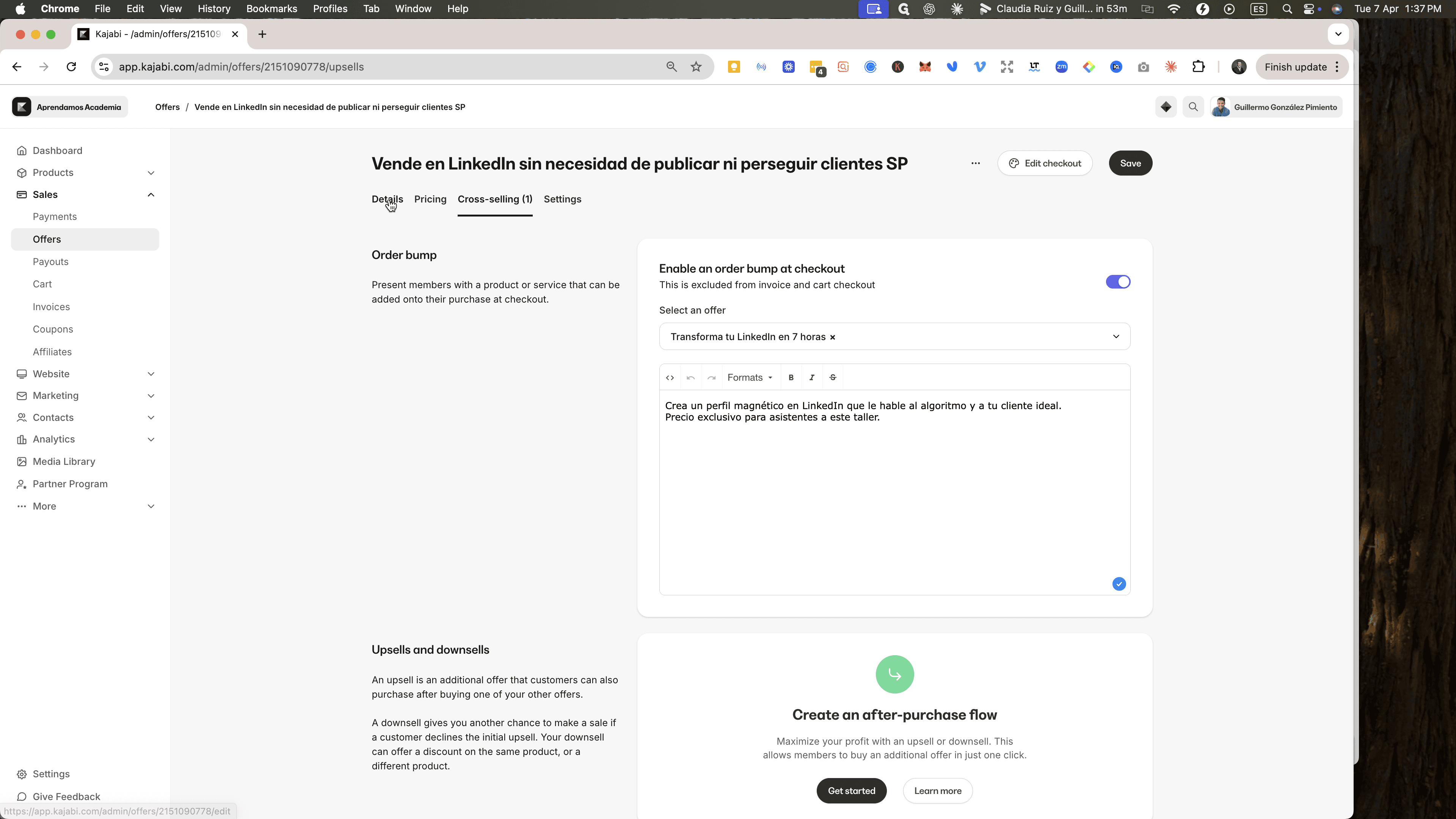Screen dimensions: 1456x819
Task: Switch to the Pricing tab
Action: (x=430, y=199)
